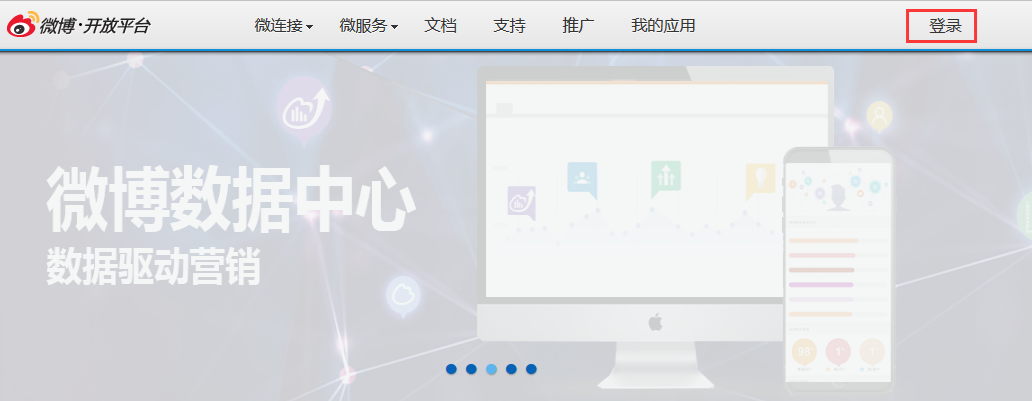Click the 登录 login button
Screen dimensions: 1032x401
945,26
